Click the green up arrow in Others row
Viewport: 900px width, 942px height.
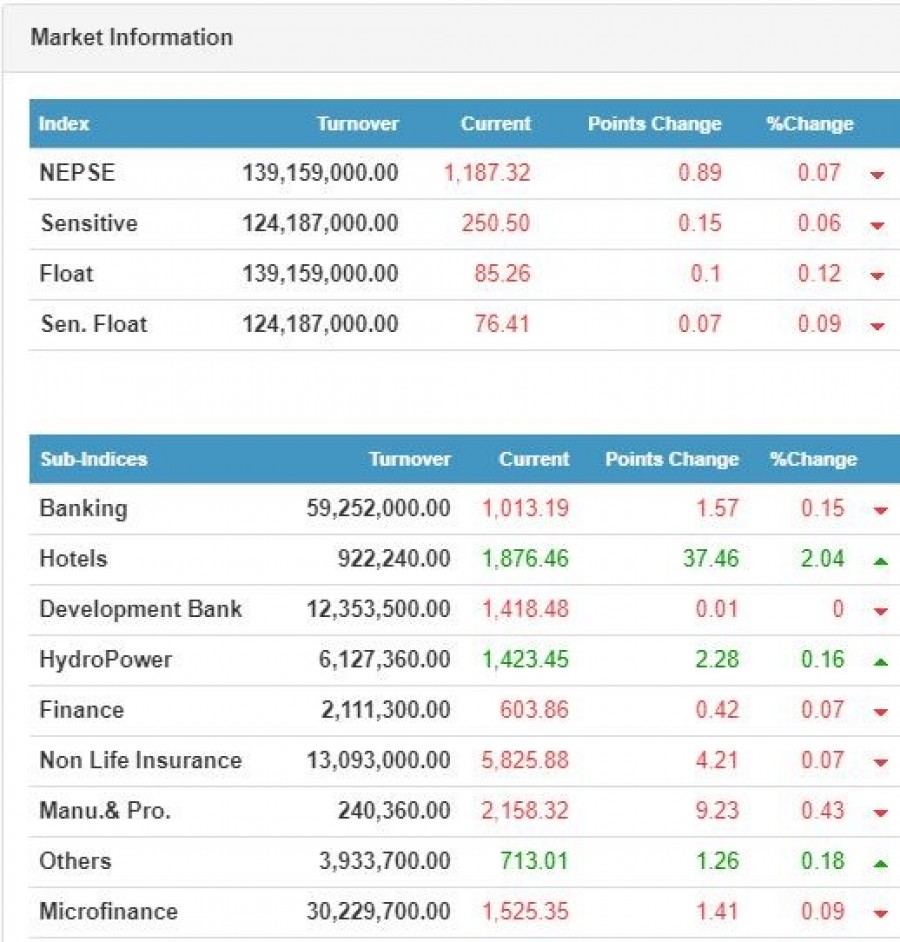pos(880,863)
